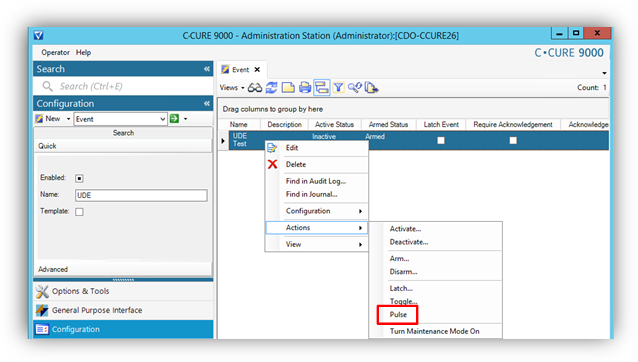This screenshot has width=638, height=362.
Task: Expand the Quick search section
Action: 123,146
